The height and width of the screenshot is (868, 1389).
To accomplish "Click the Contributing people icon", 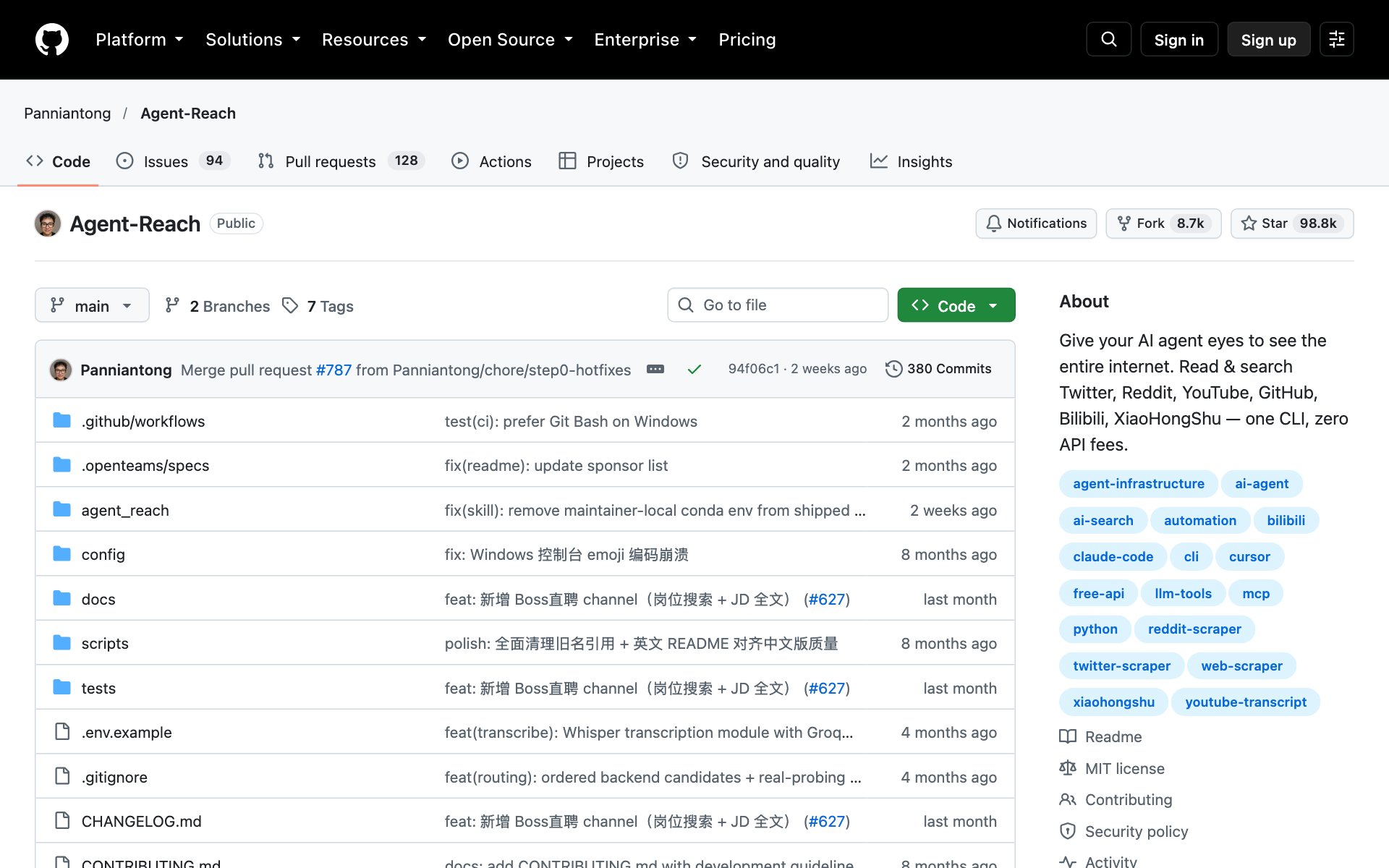I will (1068, 799).
